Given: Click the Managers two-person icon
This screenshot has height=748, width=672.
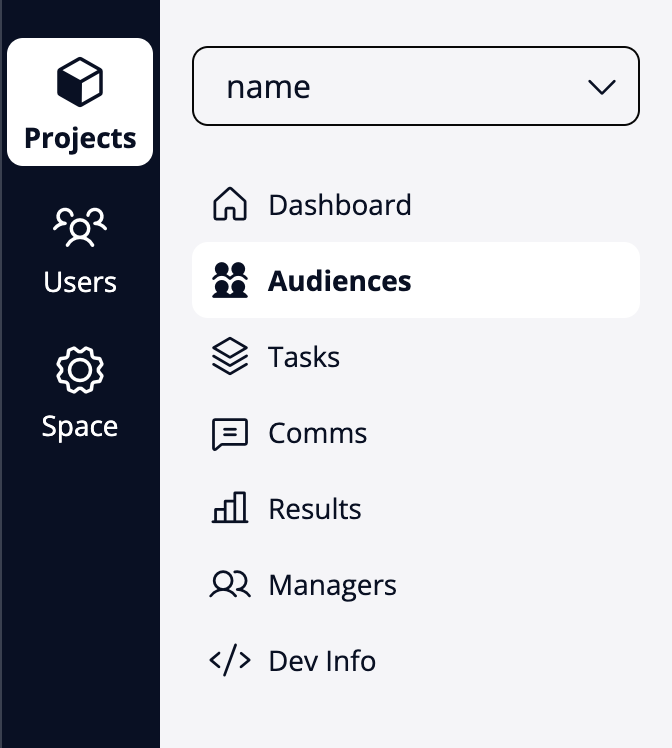Looking at the screenshot, I should coord(230,585).
